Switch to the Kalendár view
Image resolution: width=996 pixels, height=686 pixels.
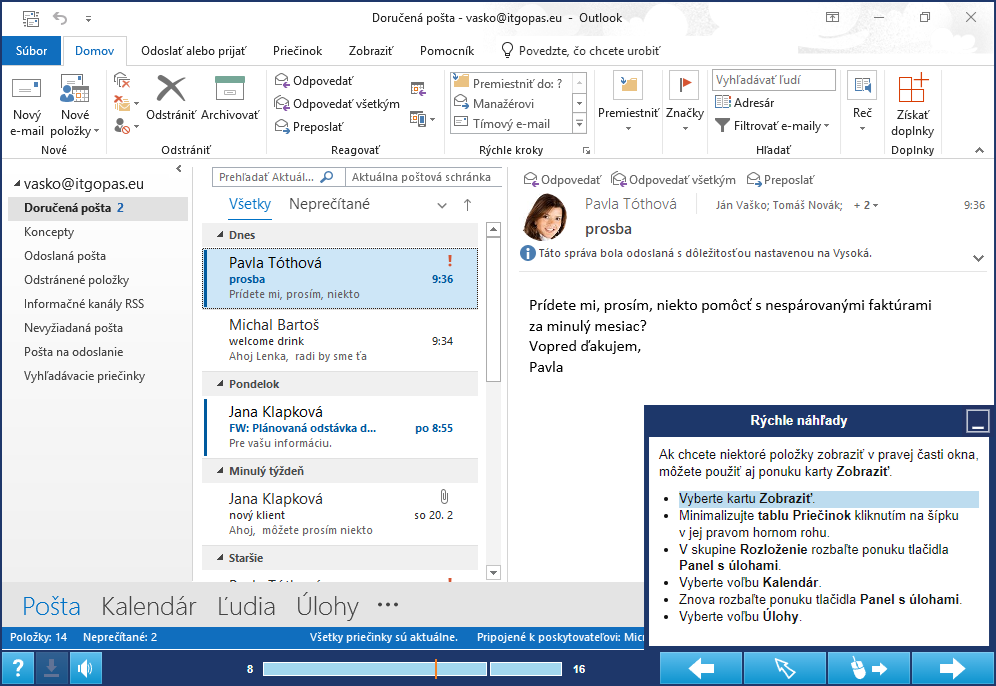[149, 606]
